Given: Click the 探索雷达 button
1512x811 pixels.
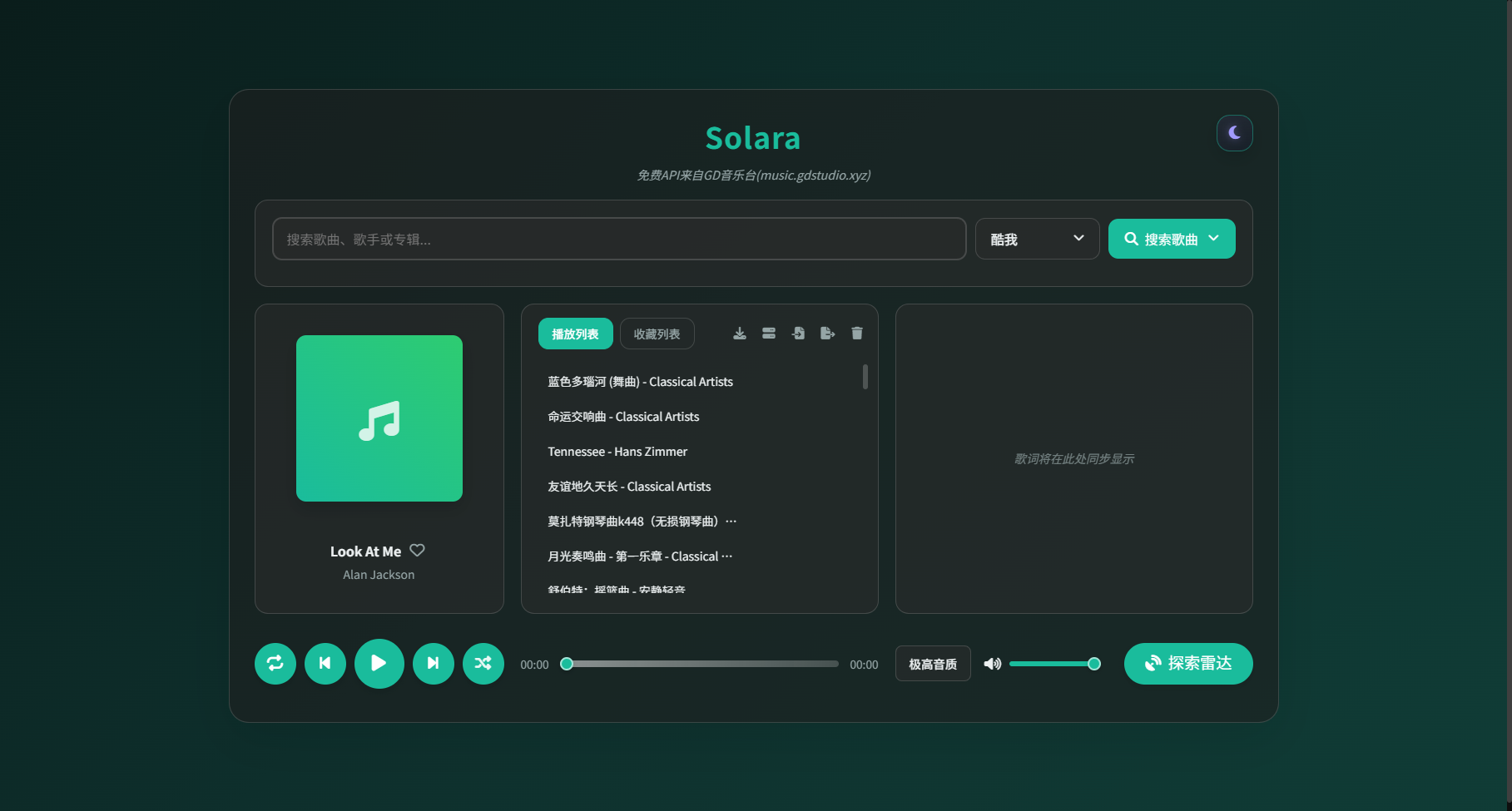Looking at the screenshot, I should pyautogui.click(x=1188, y=664).
